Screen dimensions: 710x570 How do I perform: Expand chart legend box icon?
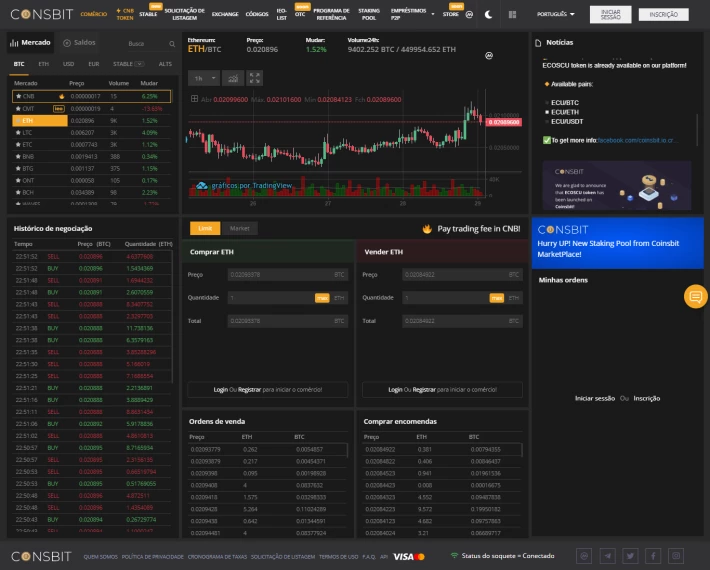(194, 99)
